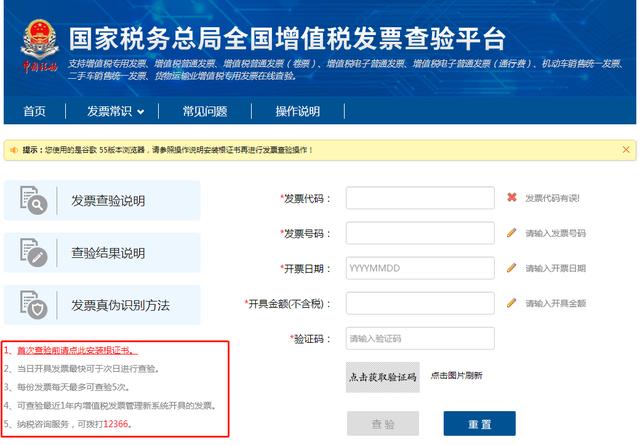The height and width of the screenshot is (445, 640).
Task: Click the 发票代码有误! error message
Action: pyautogui.click(x=552, y=198)
